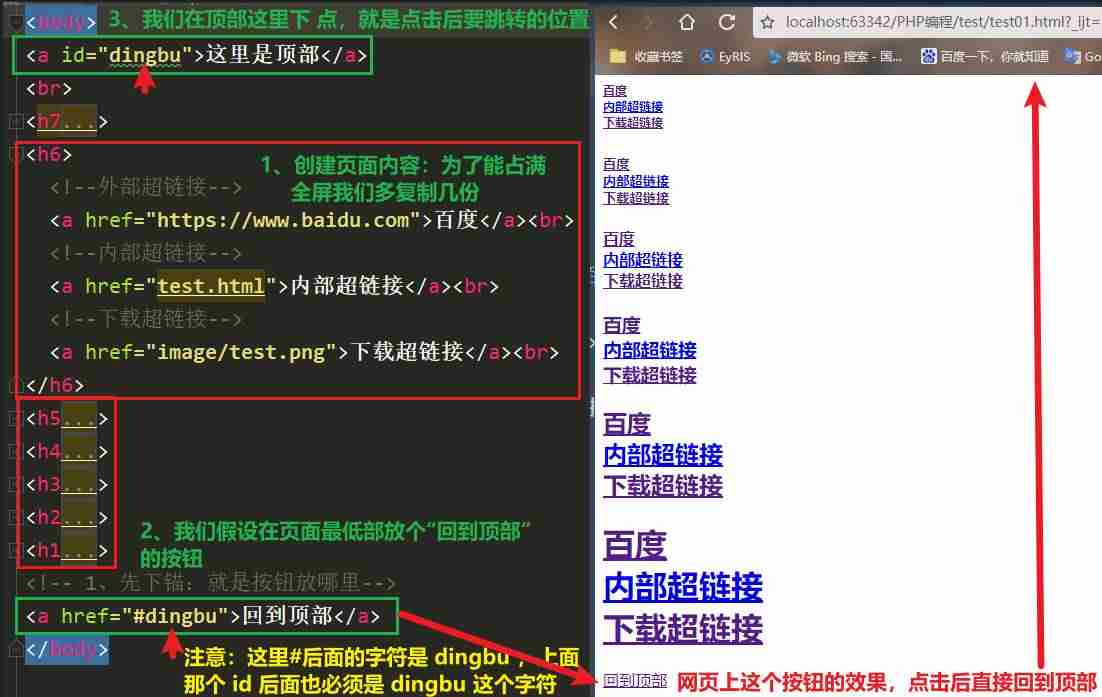Click the 下载超链接 comment line in code
The image size is (1102, 697).
click(146, 319)
